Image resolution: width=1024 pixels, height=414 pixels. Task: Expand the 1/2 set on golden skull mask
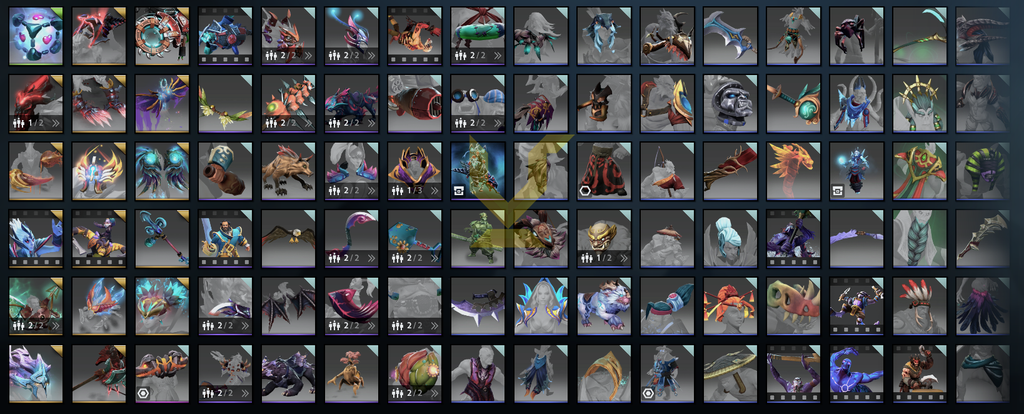[624, 258]
